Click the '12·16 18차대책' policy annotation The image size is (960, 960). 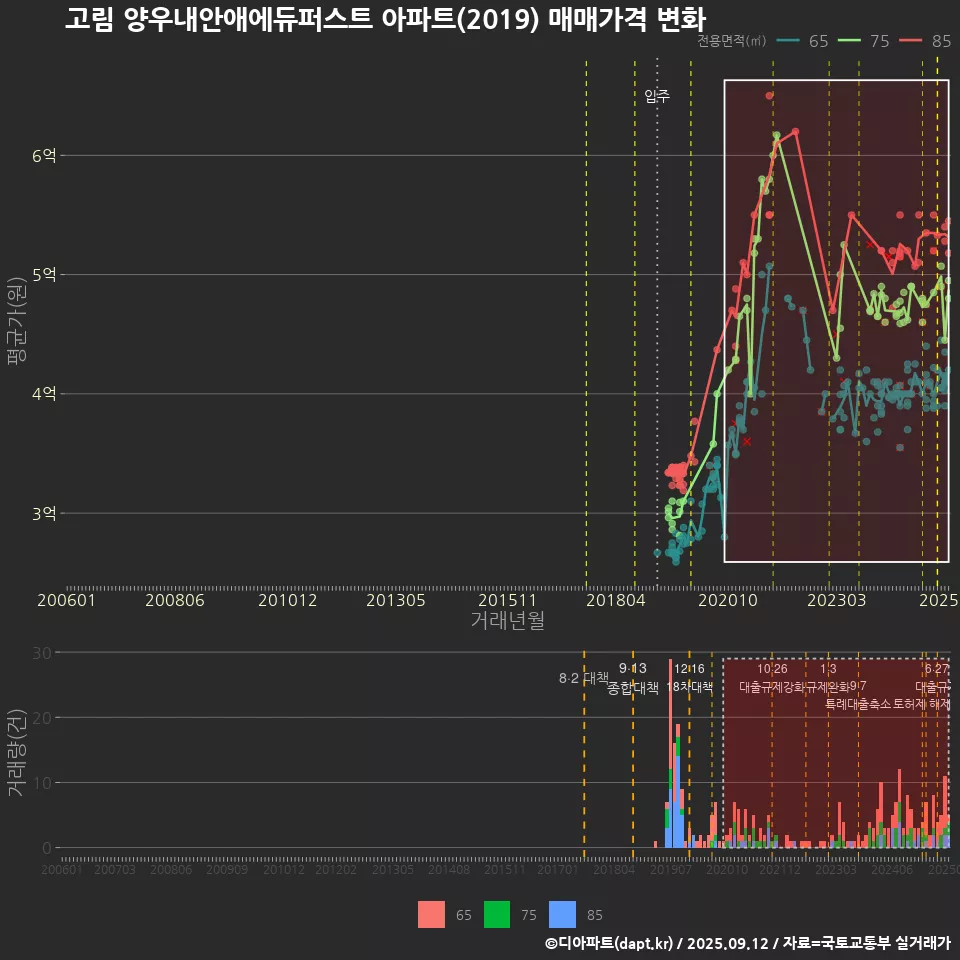(x=689, y=678)
